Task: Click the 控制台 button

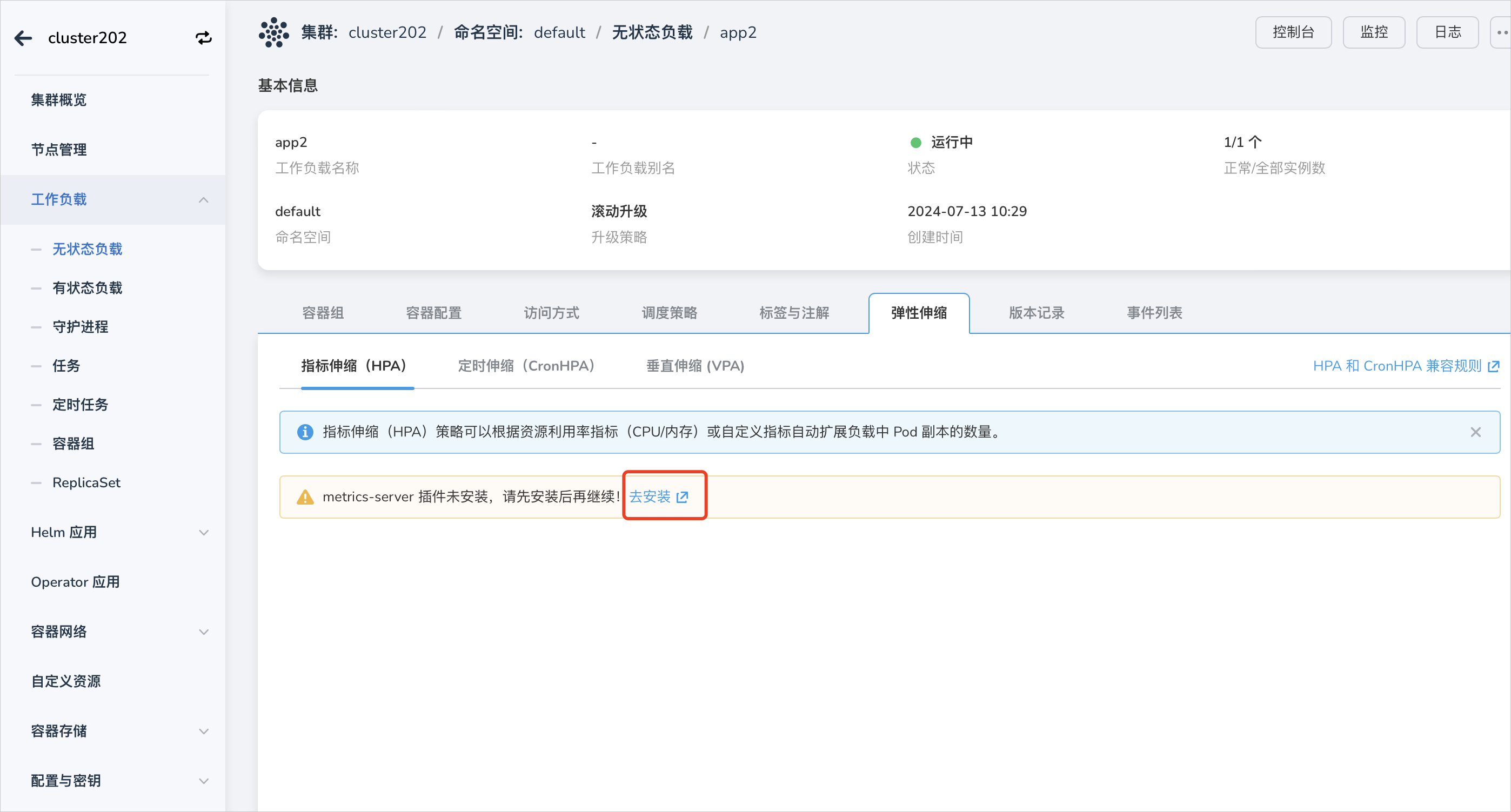Action: 1293,32
